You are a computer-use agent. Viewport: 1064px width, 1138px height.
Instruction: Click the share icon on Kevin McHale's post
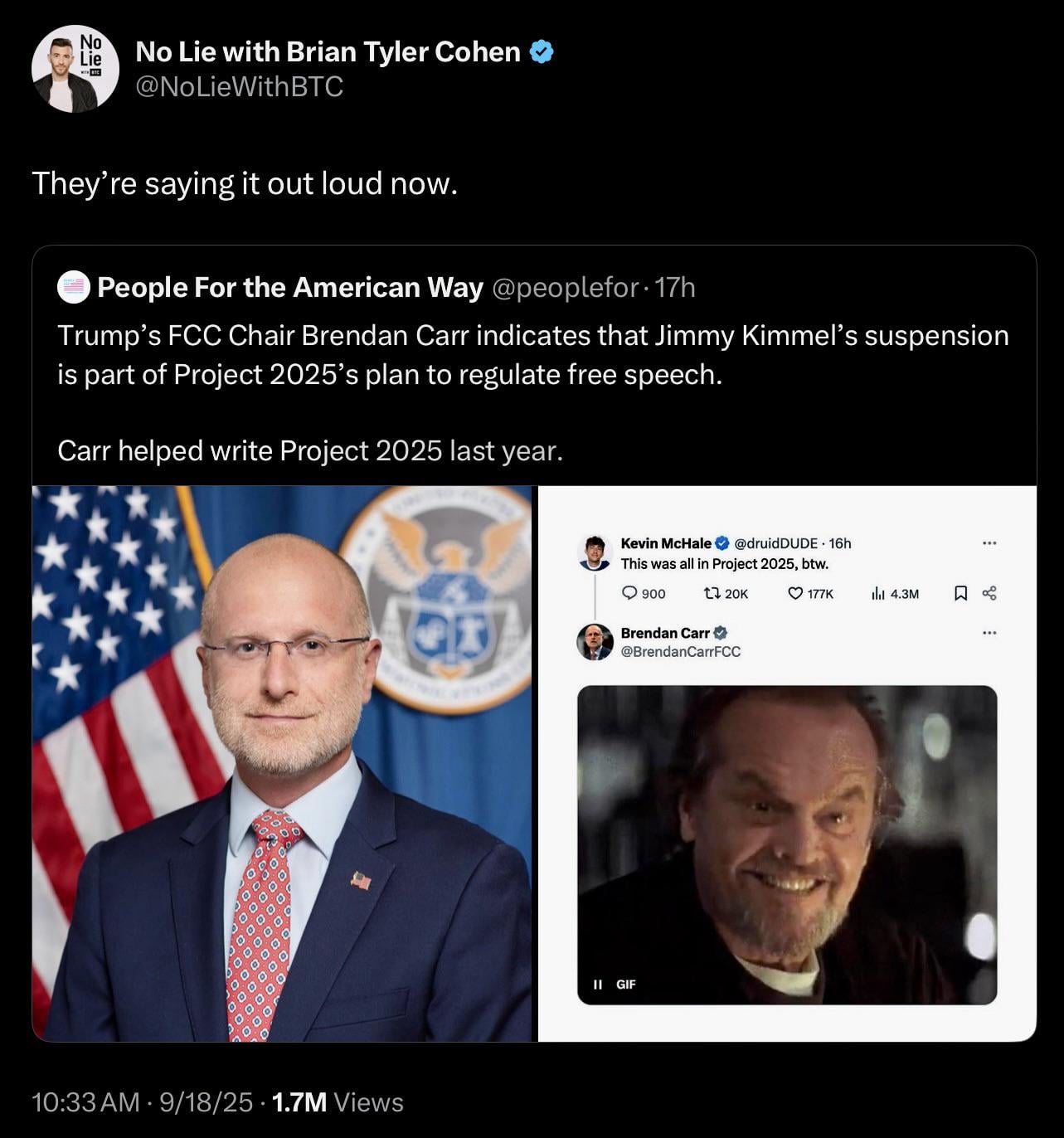[989, 593]
